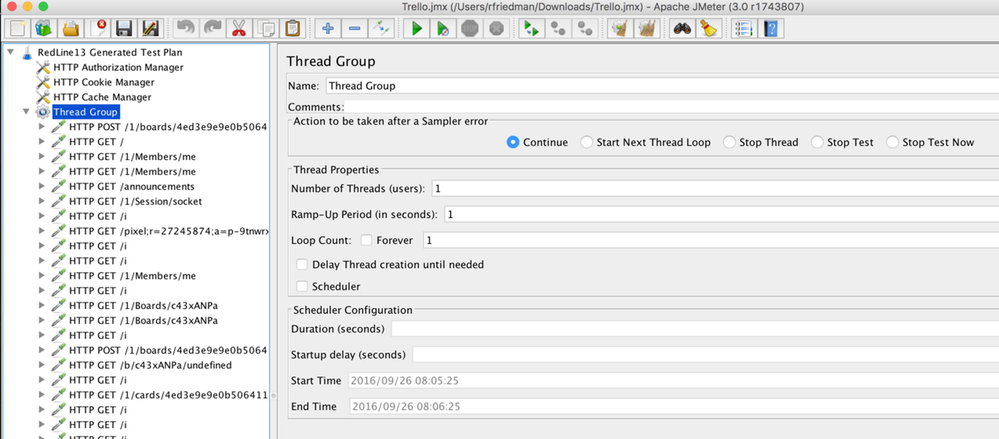Reset search with the yellow brush icon
The image size is (999, 439).
pos(708,29)
